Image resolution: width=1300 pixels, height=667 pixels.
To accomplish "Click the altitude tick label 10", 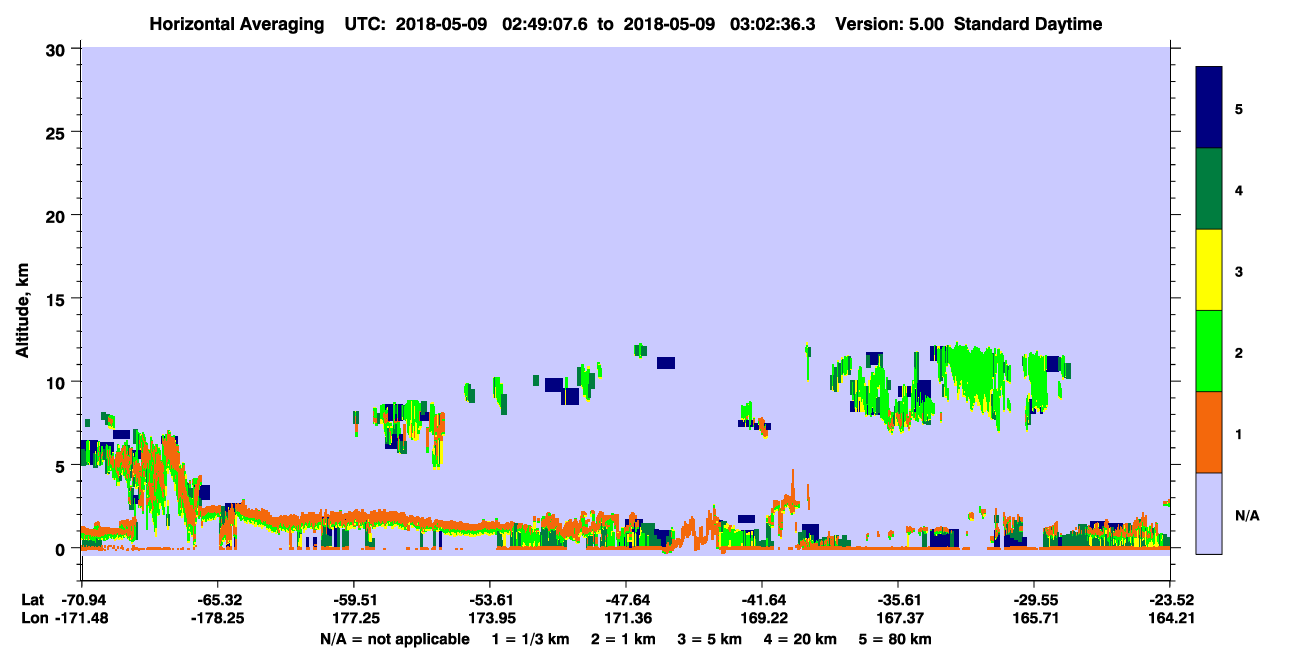I will pos(57,382).
